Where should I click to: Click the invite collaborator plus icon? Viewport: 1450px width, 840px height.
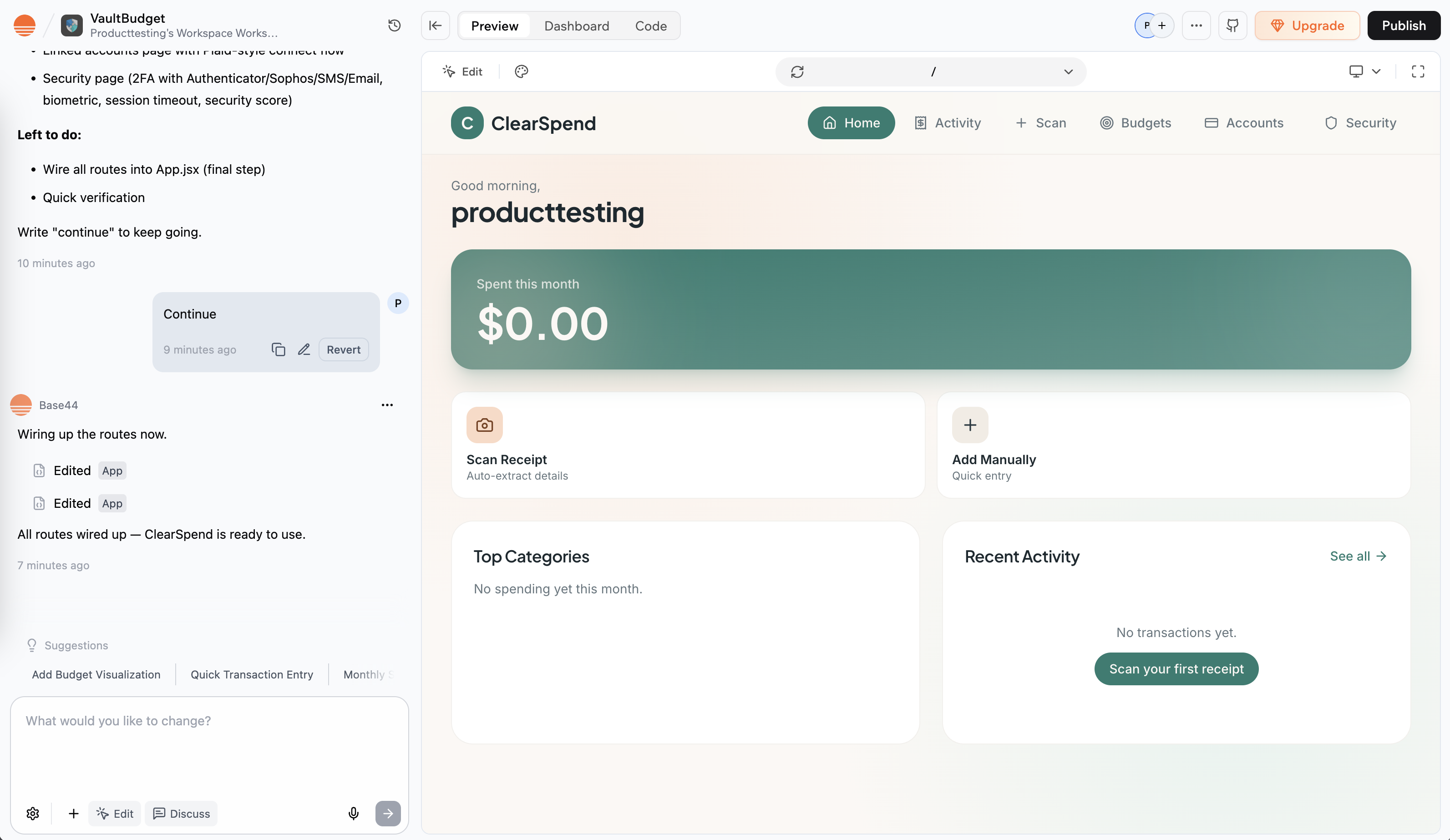pos(1162,25)
